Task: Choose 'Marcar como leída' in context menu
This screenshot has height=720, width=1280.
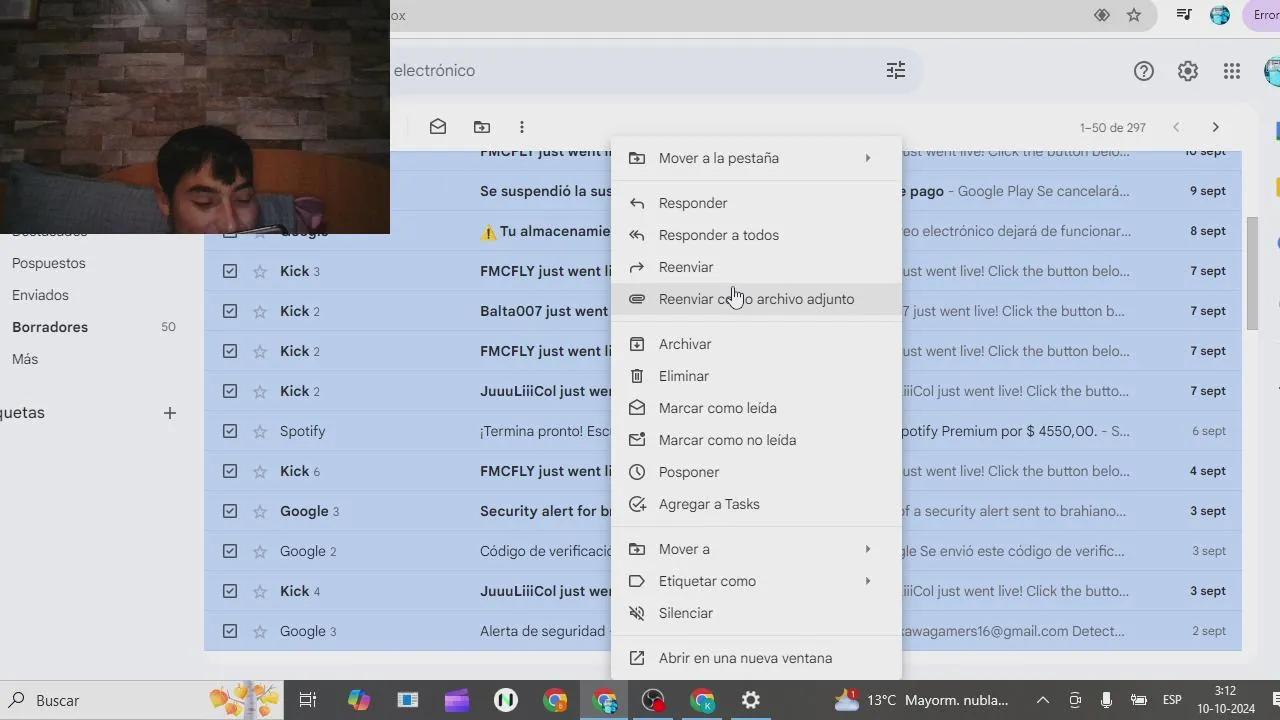Action: tap(717, 408)
